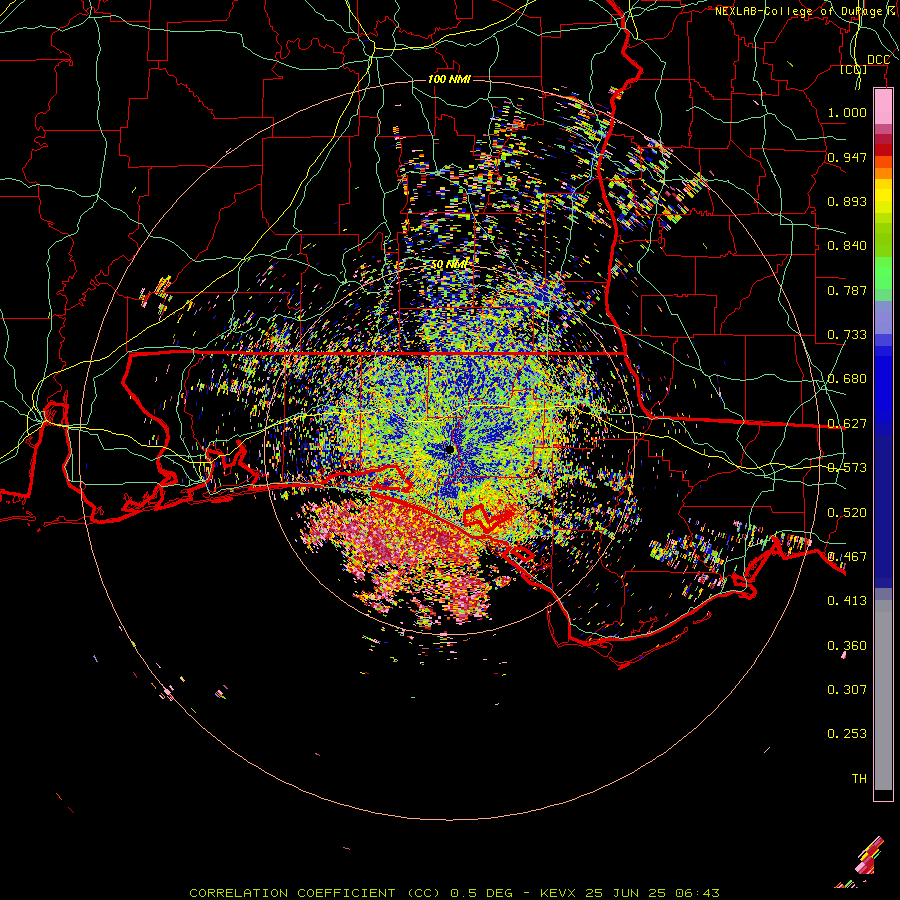The height and width of the screenshot is (900, 900).
Task: Click the 0.733 scale value
Action: [x=847, y=335]
